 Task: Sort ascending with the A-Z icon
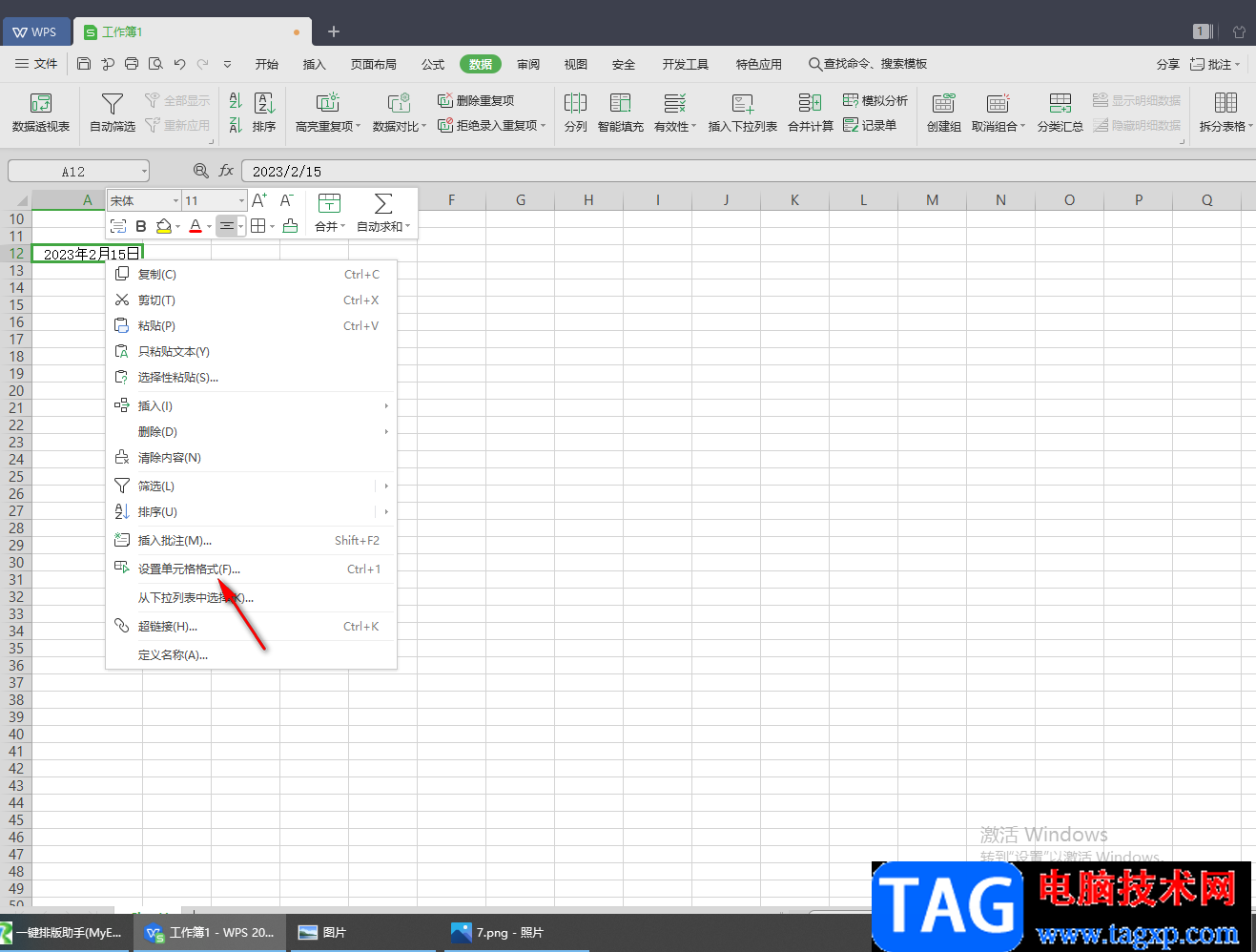(x=236, y=100)
